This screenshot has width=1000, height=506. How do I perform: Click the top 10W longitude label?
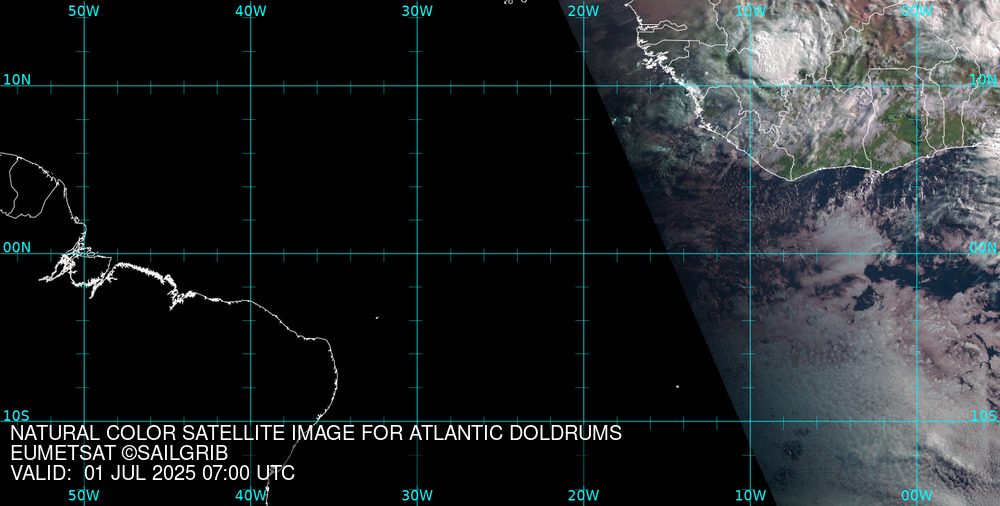pos(751,11)
